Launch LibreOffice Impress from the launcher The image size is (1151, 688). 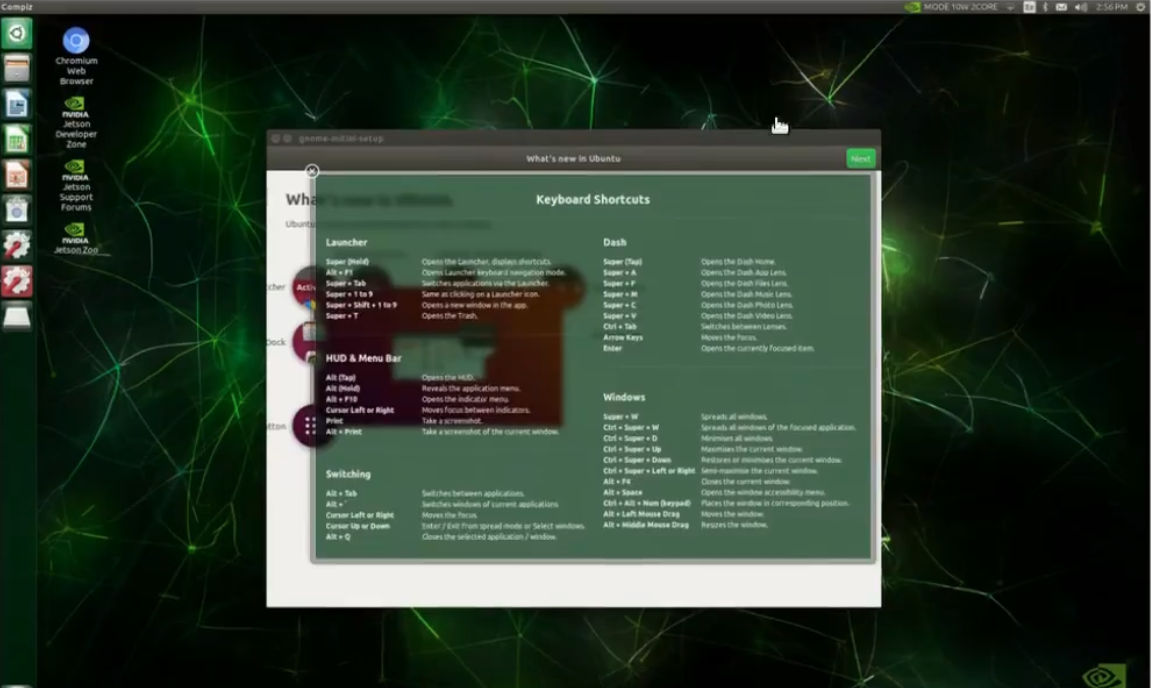tap(16, 175)
